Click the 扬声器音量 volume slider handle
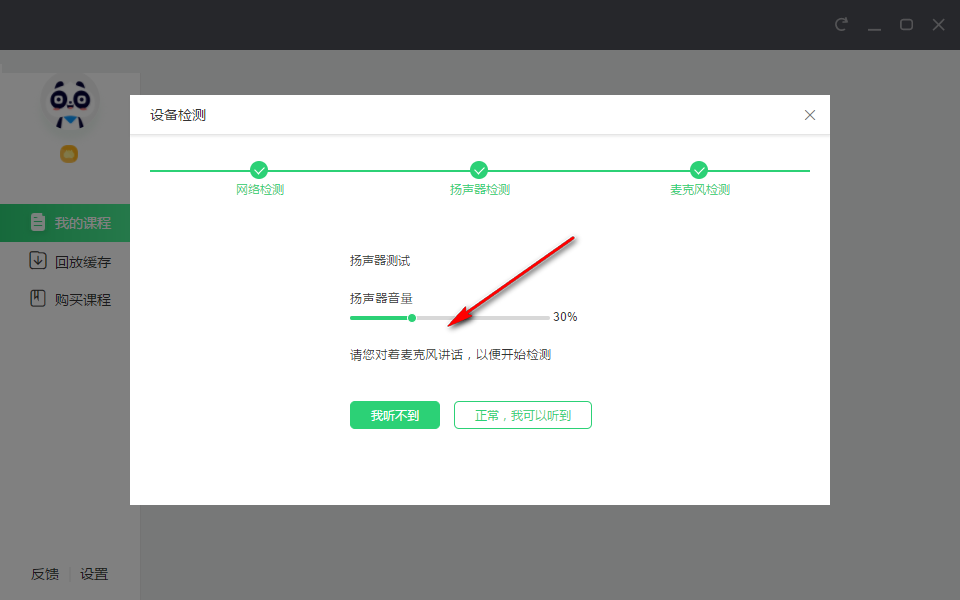Image resolution: width=960 pixels, height=600 pixels. coord(412,317)
